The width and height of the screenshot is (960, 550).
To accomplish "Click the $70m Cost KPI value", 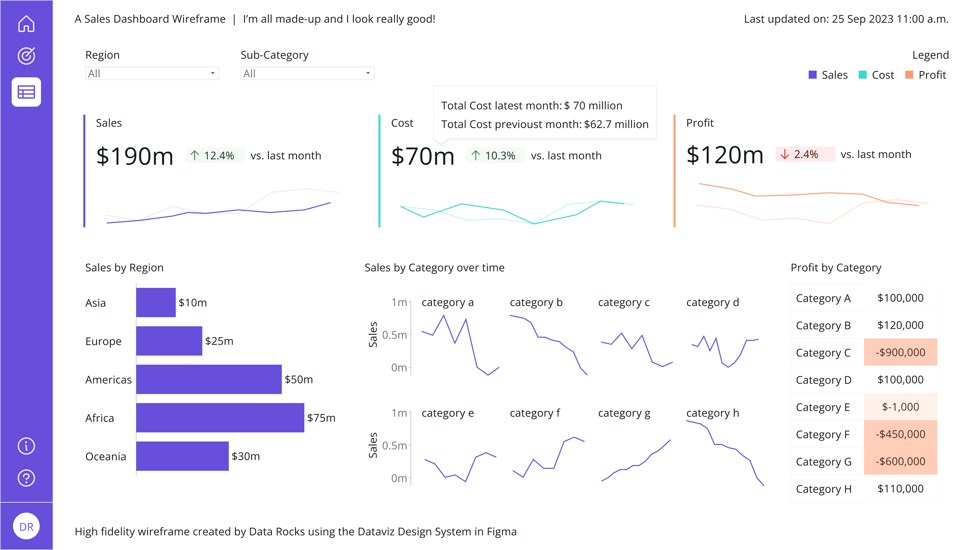I will click(422, 156).
